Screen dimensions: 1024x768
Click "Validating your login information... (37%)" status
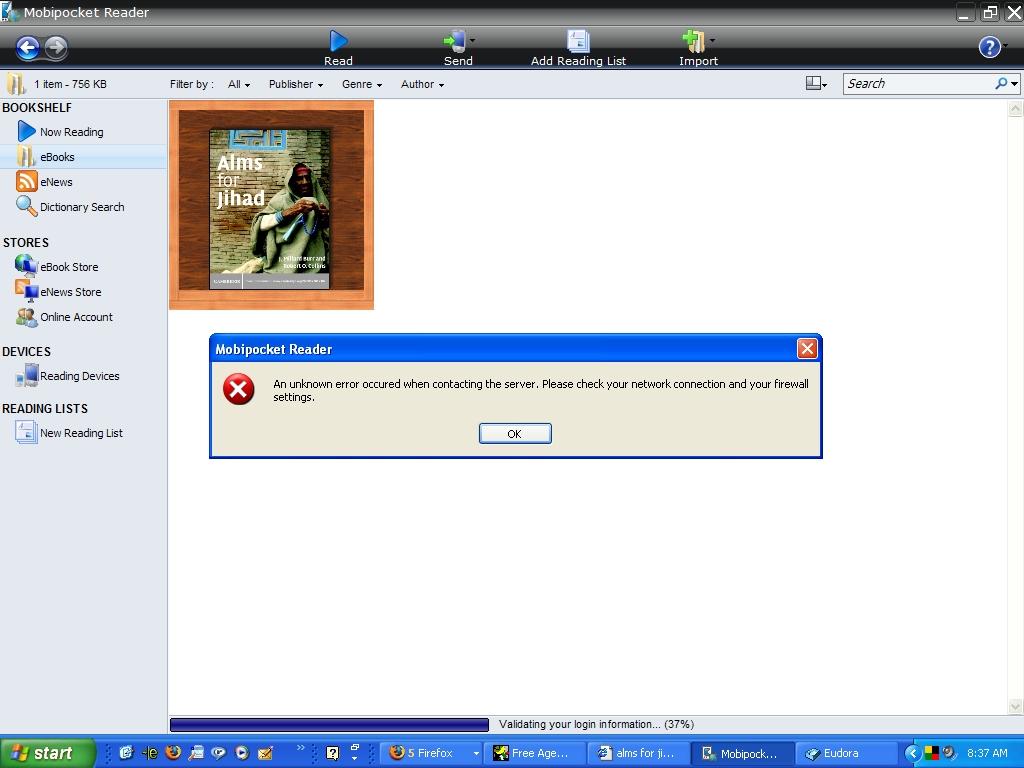pos(596,724)
